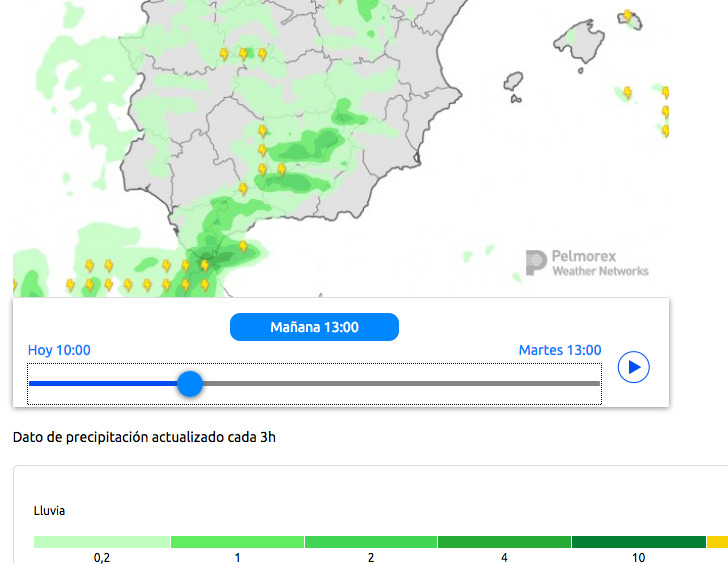
Task: Click the dark green 10 legend swatch
Action: pos(639,542)
